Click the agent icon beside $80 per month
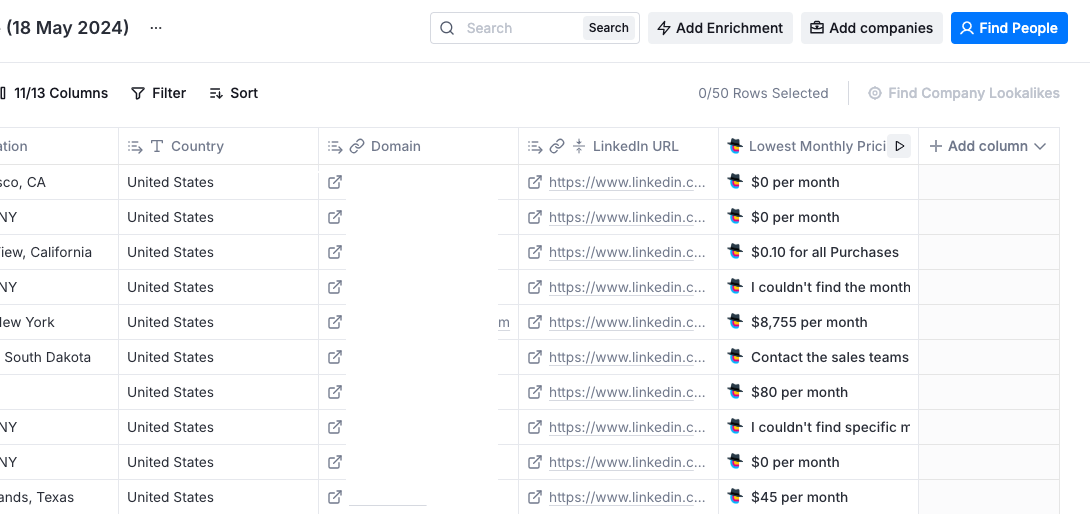 click(x=735, y=392)
